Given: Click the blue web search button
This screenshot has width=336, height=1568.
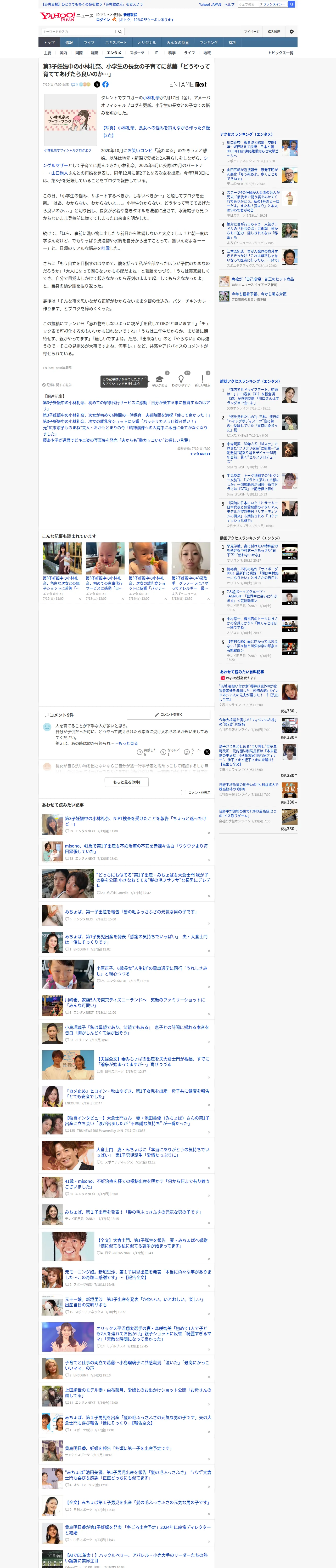Looking at the screenshot, I should [292, 4].
